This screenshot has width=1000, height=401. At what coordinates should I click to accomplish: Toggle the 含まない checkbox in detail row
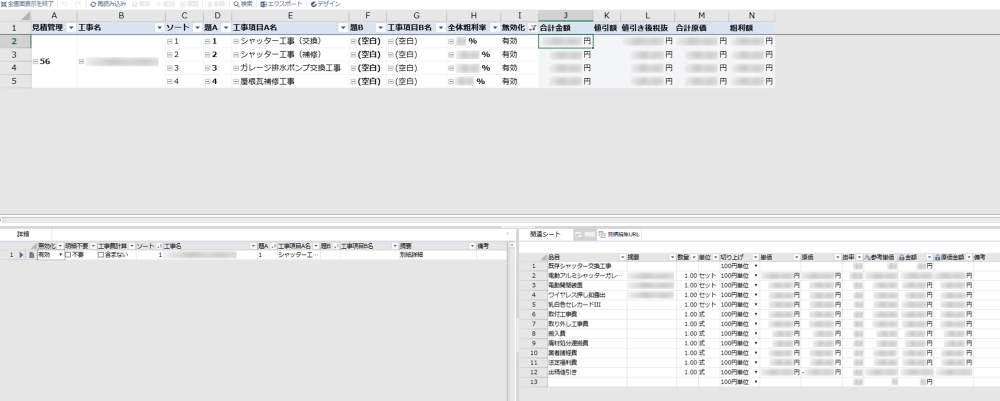pyautogui.click(x=101, y=254)
